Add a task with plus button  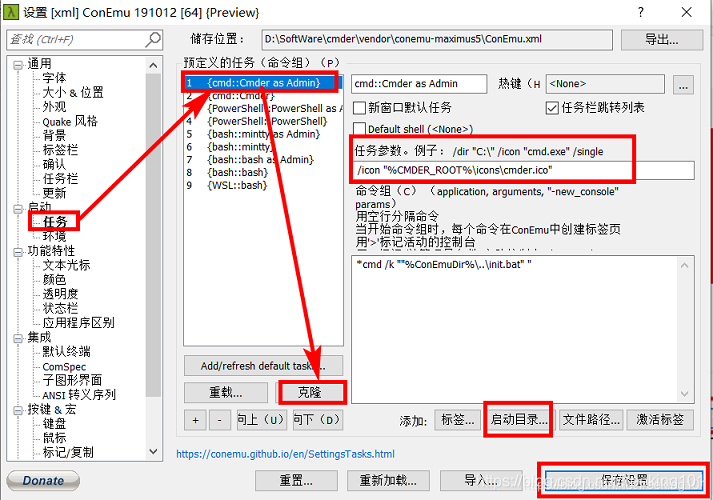[x=195, y=420]
